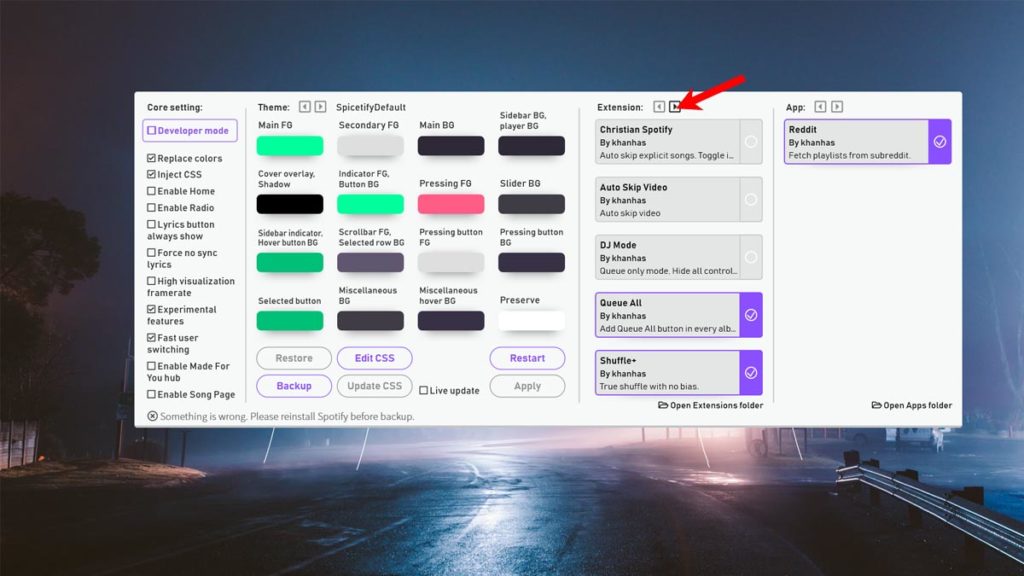Uncheck Fast user switching
Screen dimensions: 1024x576
click(152, 338)
